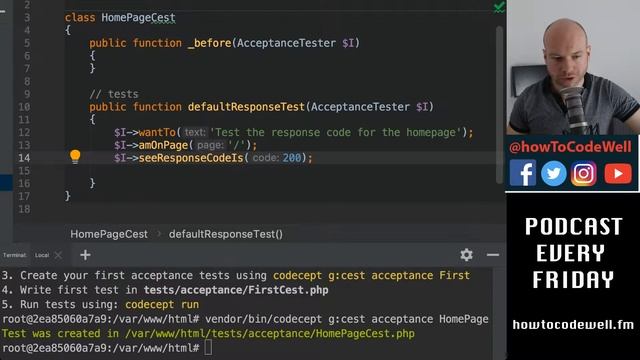640x360 pixels.
Task: Click the _before function name
Action: [x=209, y=43]
